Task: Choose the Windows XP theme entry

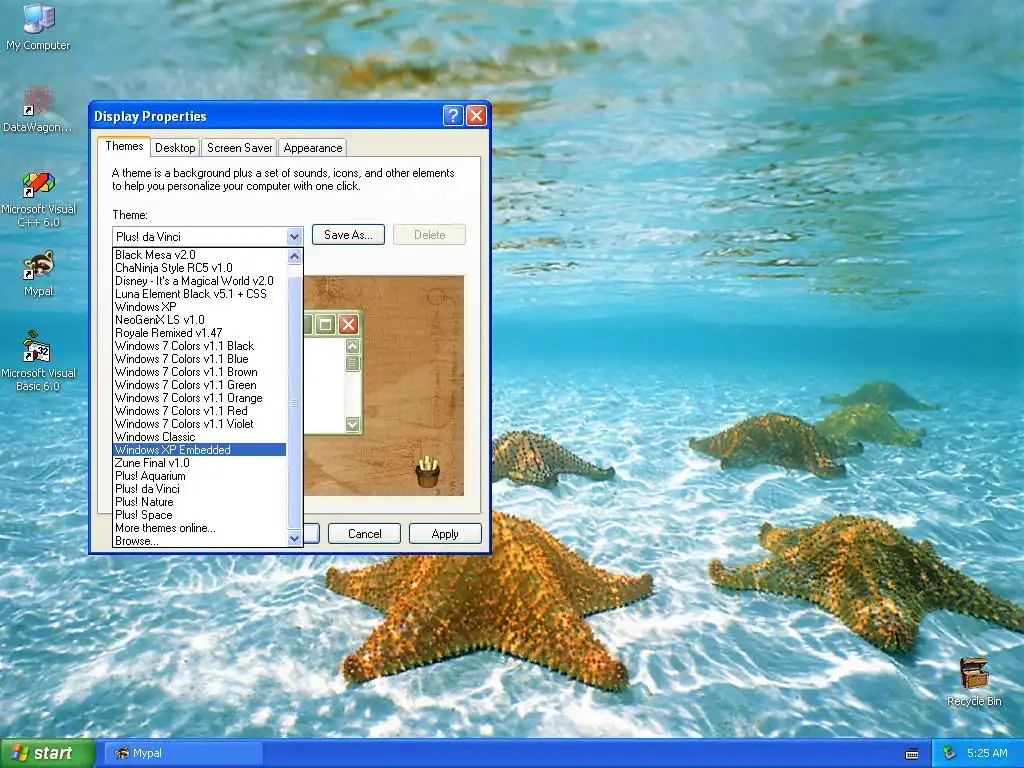Action: coord(200,307)
